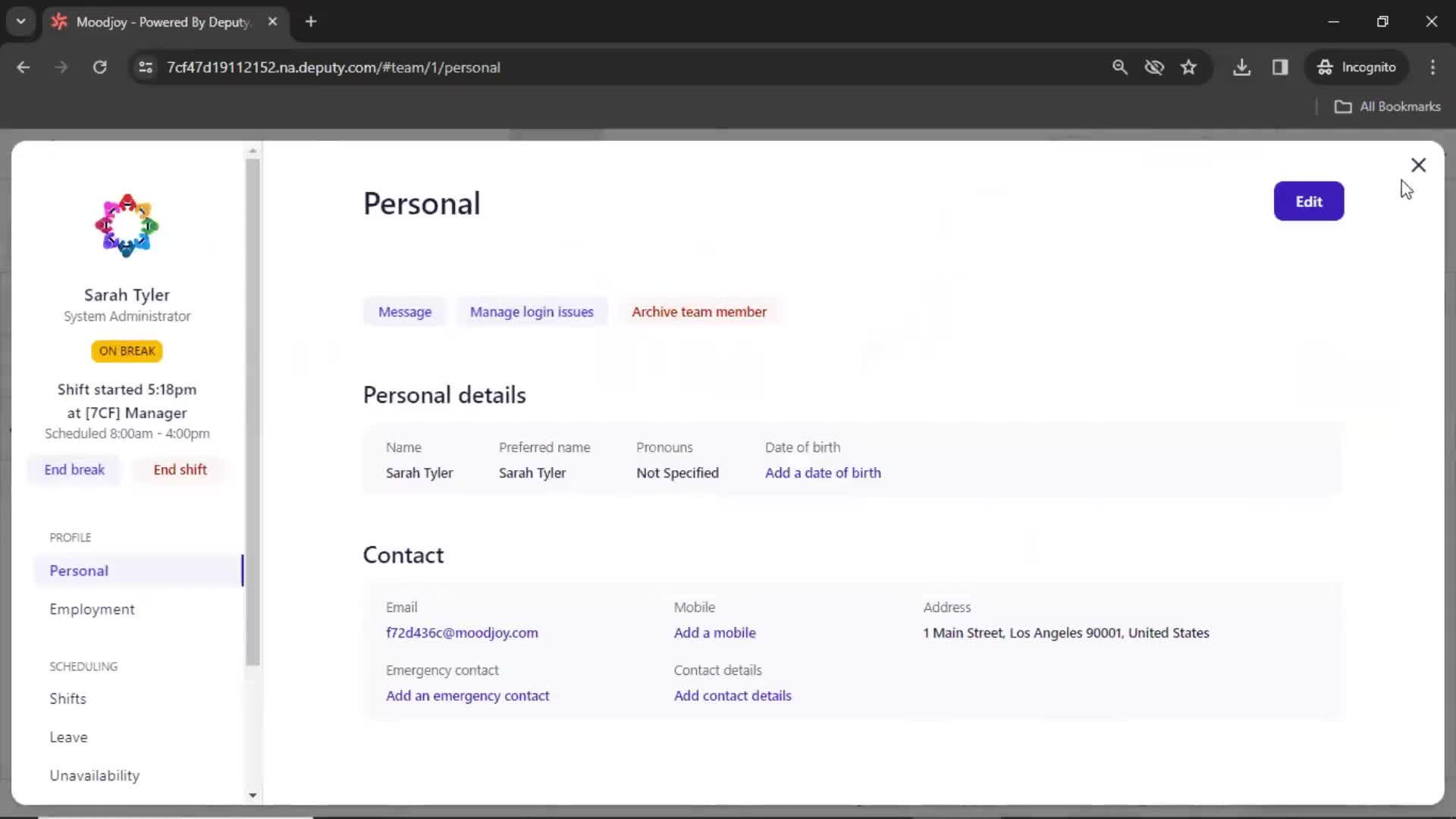Open Chrome three-dot menu

point(1432,67)
